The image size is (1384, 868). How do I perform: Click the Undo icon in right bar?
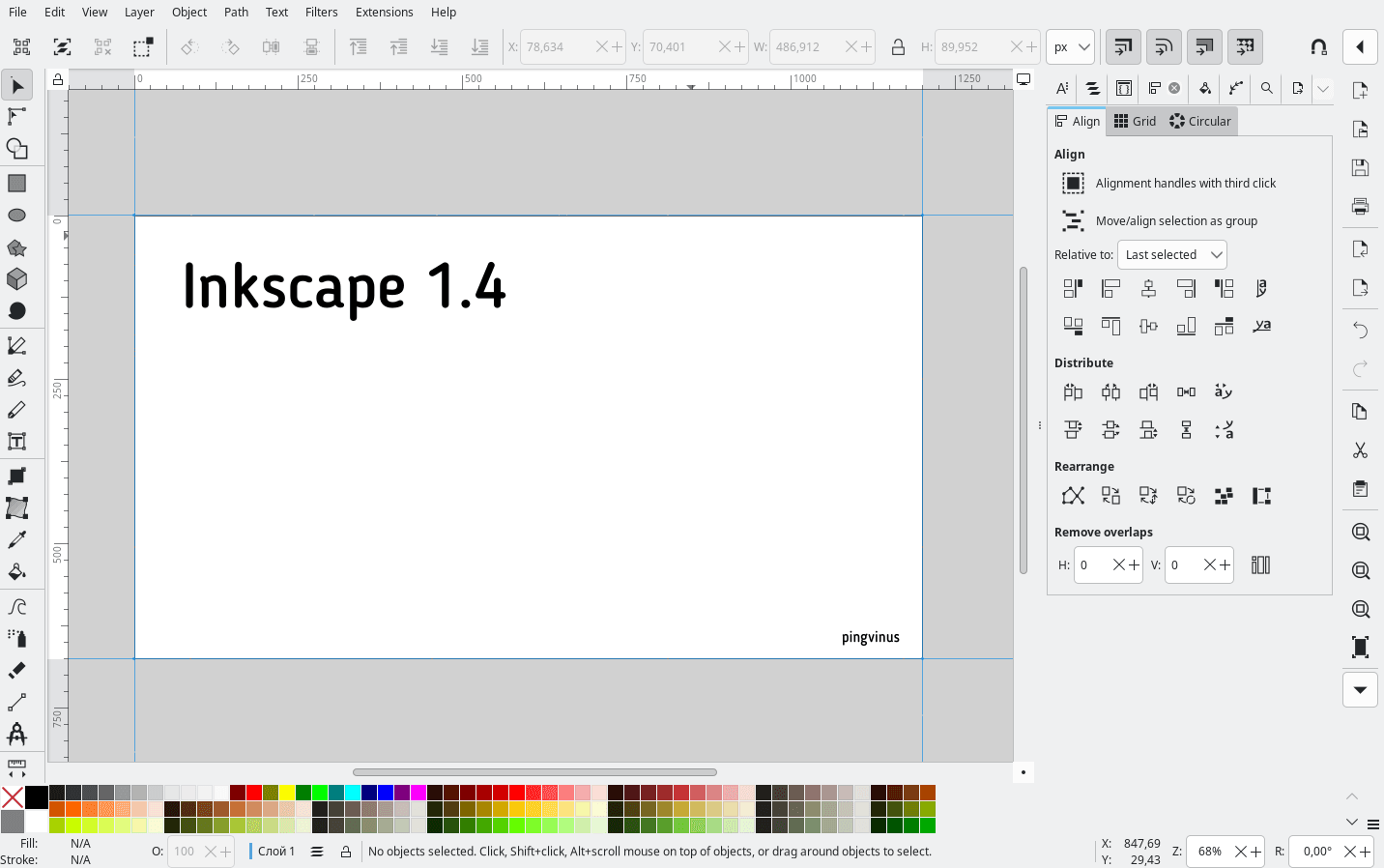coord(1360,331)
